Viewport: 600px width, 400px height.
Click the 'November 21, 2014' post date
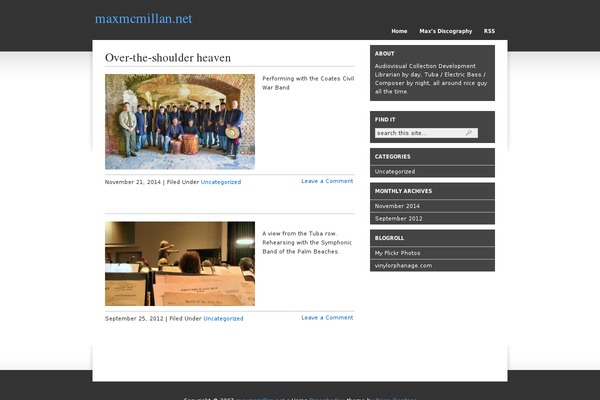[x=133, y=182]
